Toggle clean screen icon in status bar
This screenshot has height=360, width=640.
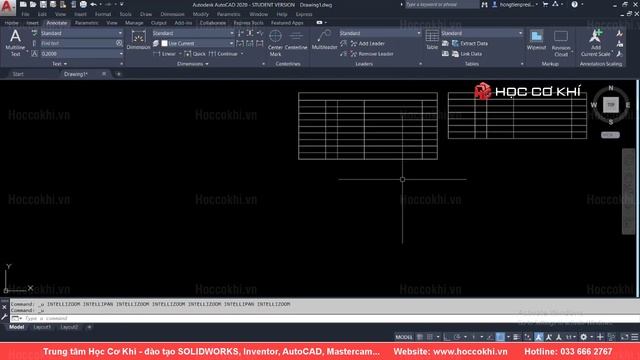tap(624, 337)
